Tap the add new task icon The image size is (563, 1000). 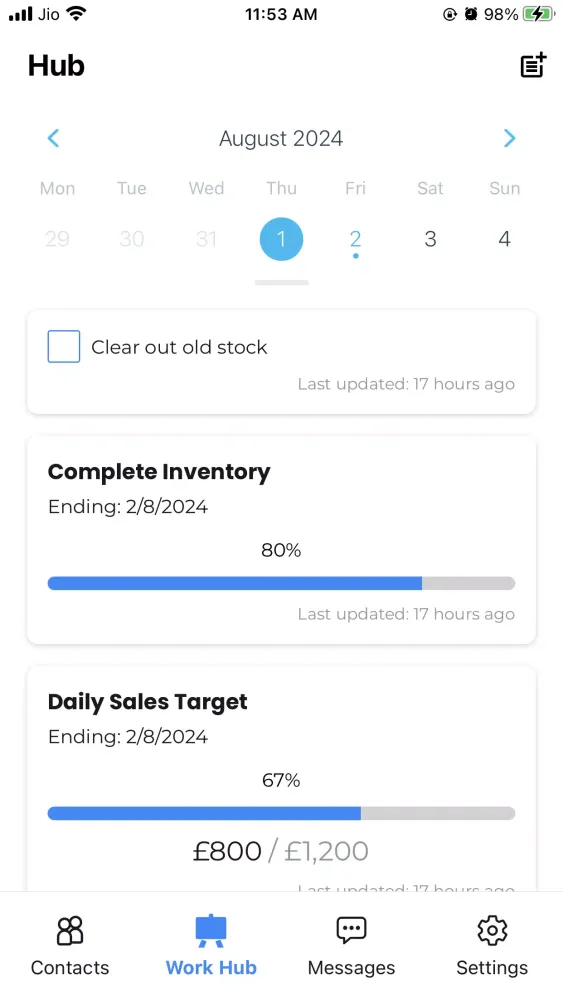click(x=533, y=65)
